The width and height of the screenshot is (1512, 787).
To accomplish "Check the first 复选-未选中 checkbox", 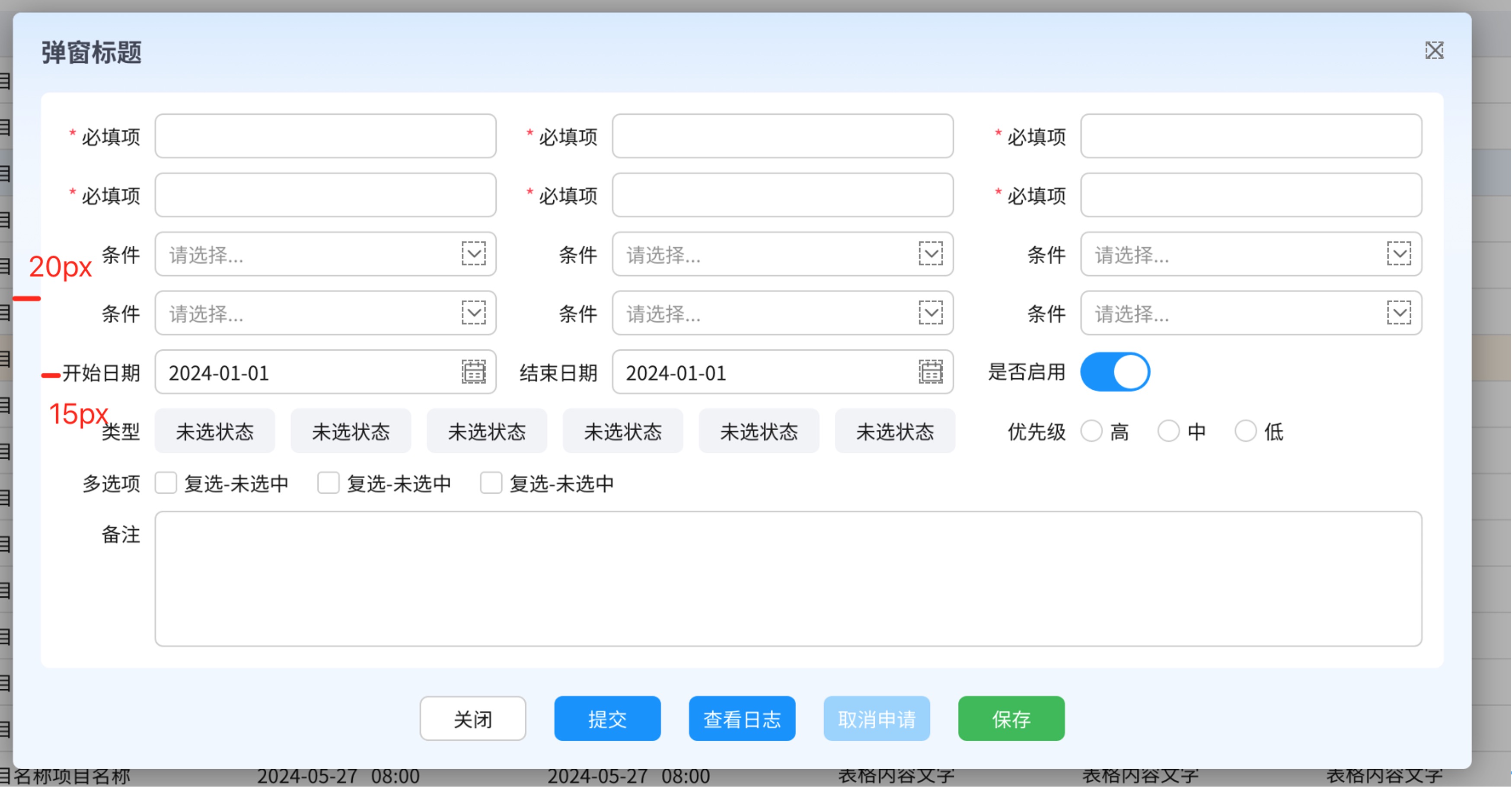I will click(166, 483).
